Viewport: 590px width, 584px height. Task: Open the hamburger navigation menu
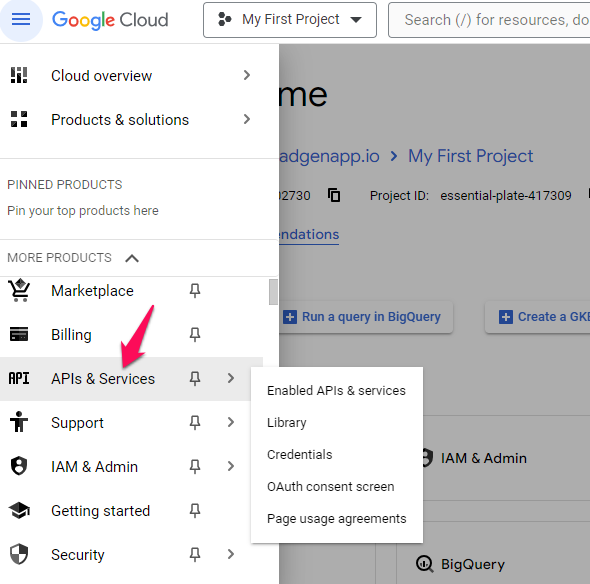pyautogui.click(x=21, y=19)
